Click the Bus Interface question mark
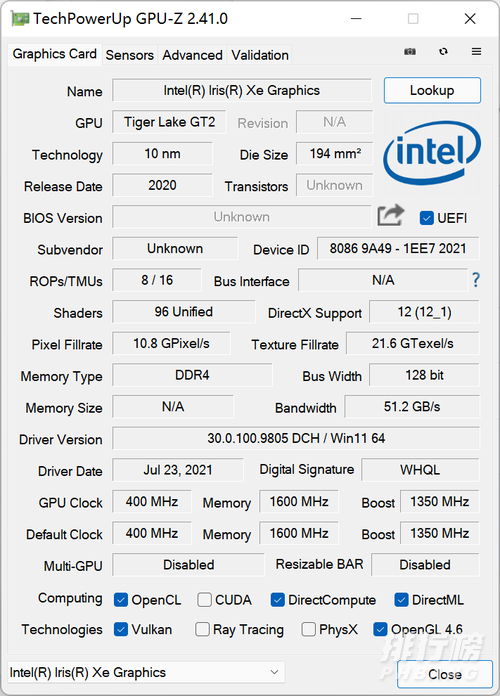The width and height of the screenshot is (500, 696). click(x=476, y=280)
